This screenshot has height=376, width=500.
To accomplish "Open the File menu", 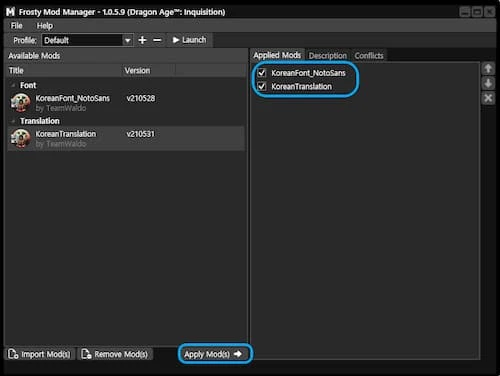I will tap(17, 26).
